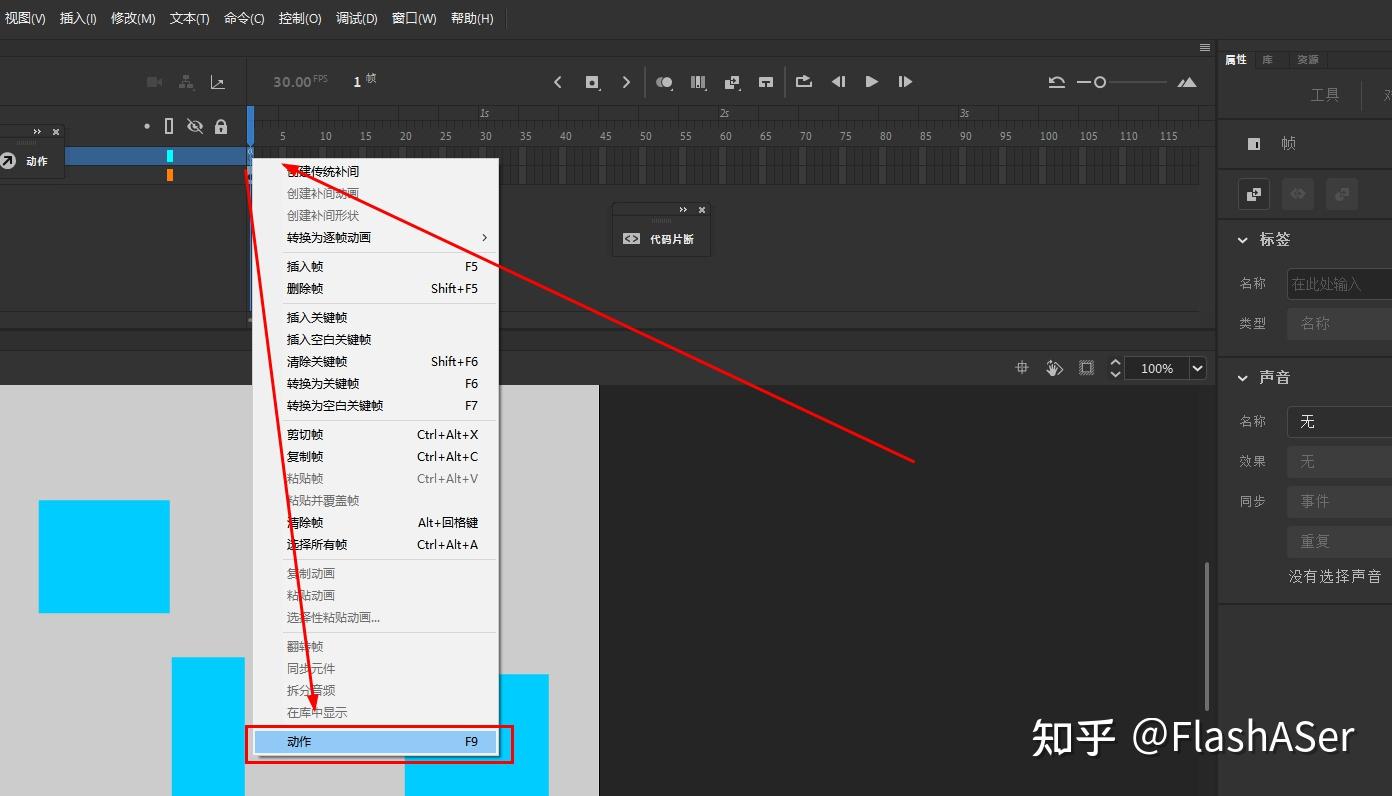Toggle lock all layers padlock

click(221, 126)
